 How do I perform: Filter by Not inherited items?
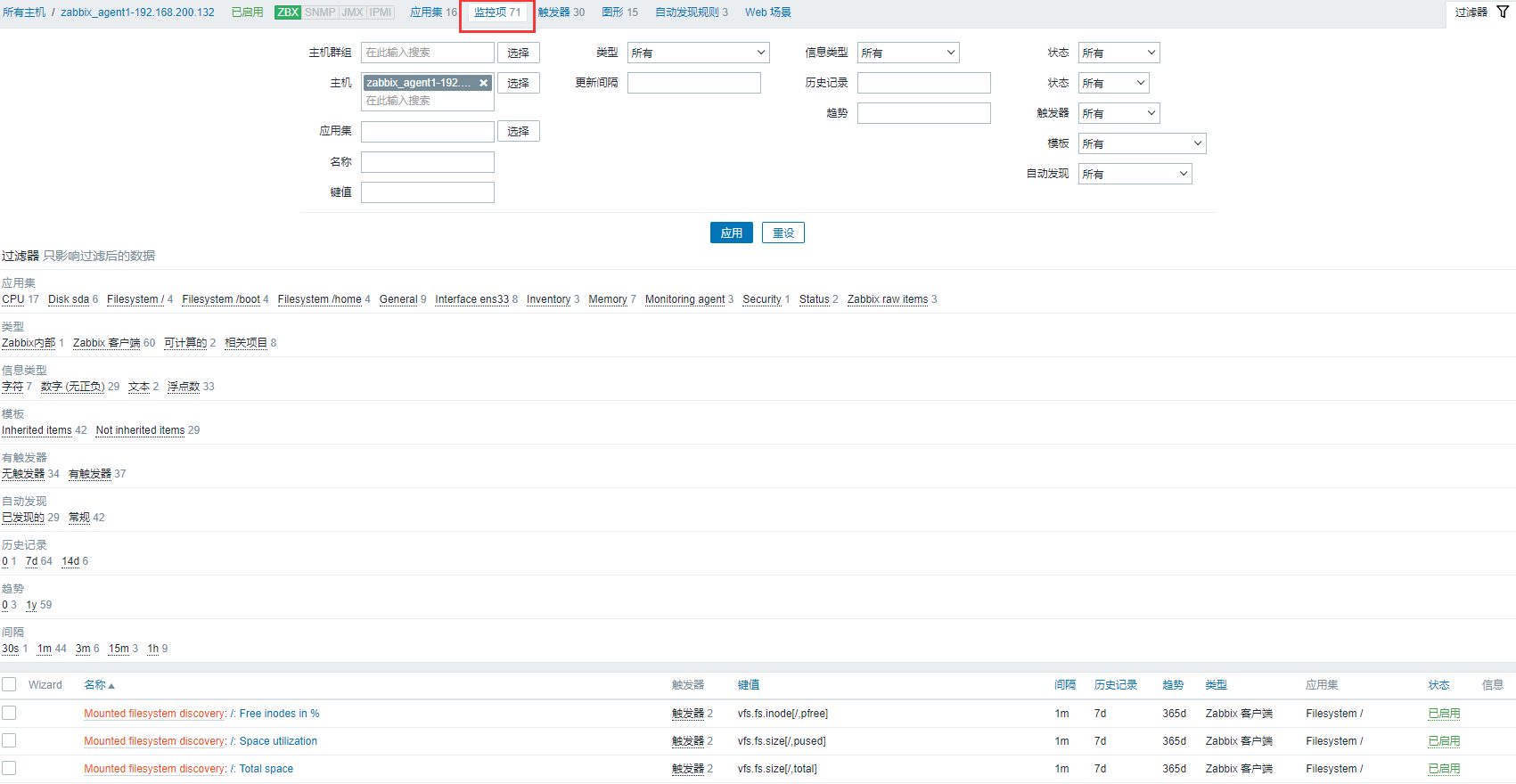pos(140,430)
